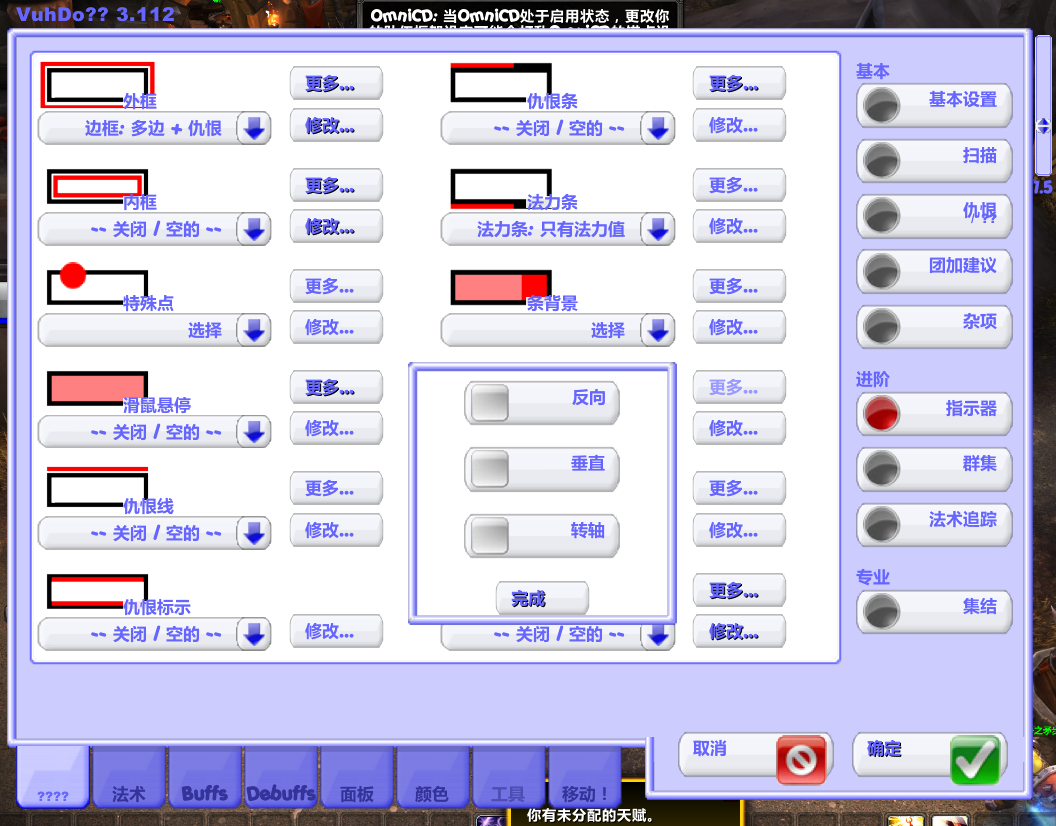Viewport: 1056px width, 826px height.
Task: Toggle the 反向 (reverse) switch
Action: tap(490, 402)
